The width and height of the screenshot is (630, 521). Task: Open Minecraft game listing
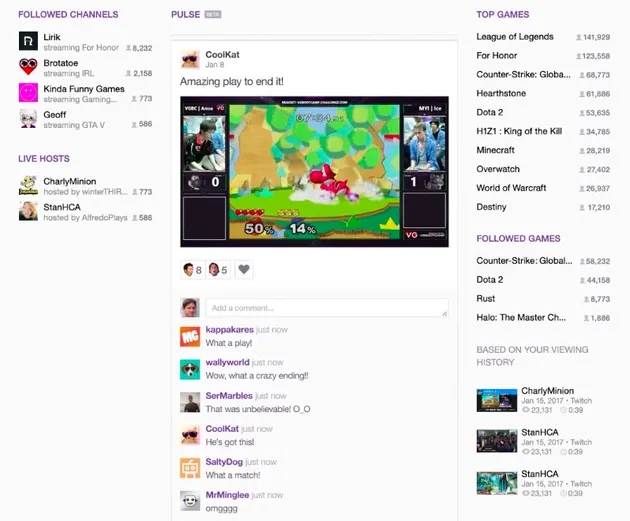(495, 150)
